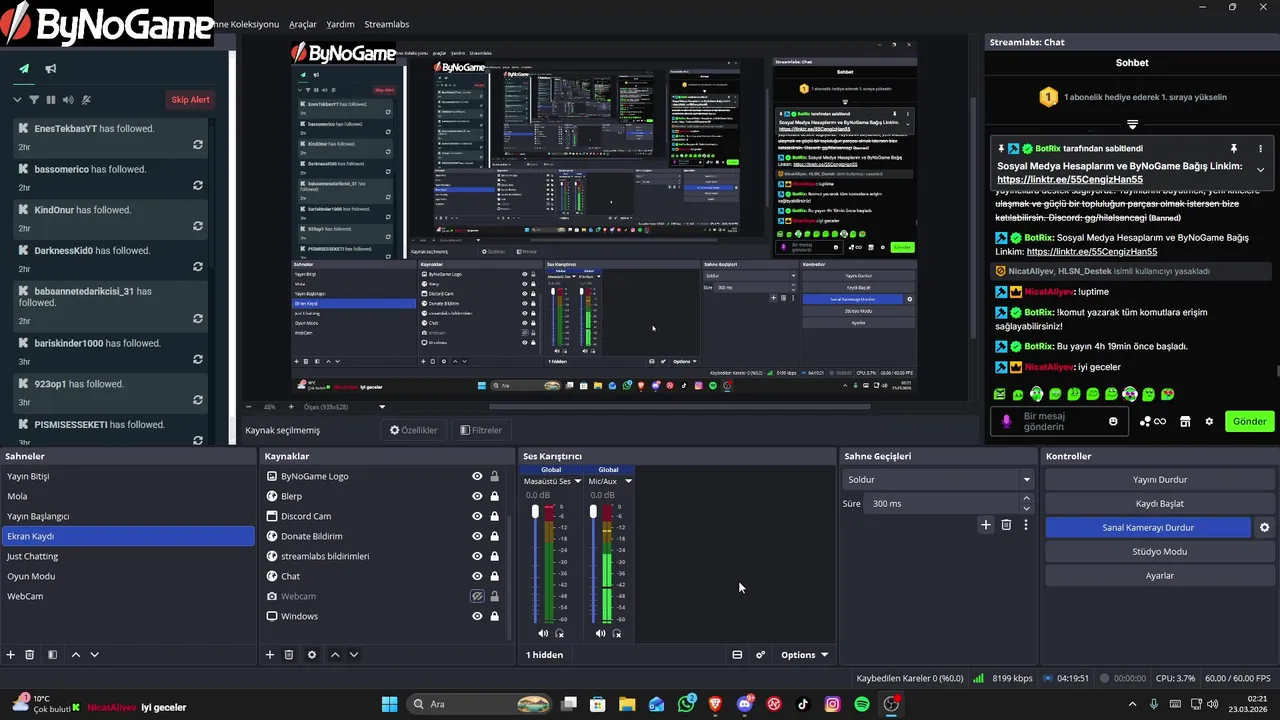Viewport: 1280px width, 720px height.
Task: Move the selected scene up in the Sahneler panel
Action: point(76,655)
